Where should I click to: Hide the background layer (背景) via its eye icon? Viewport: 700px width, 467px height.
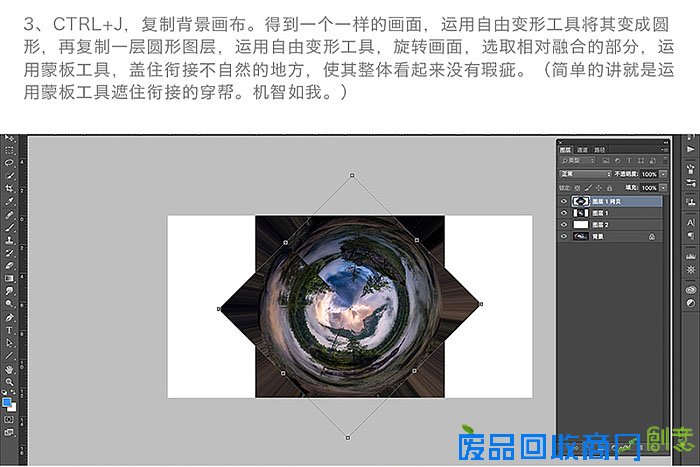564,236
